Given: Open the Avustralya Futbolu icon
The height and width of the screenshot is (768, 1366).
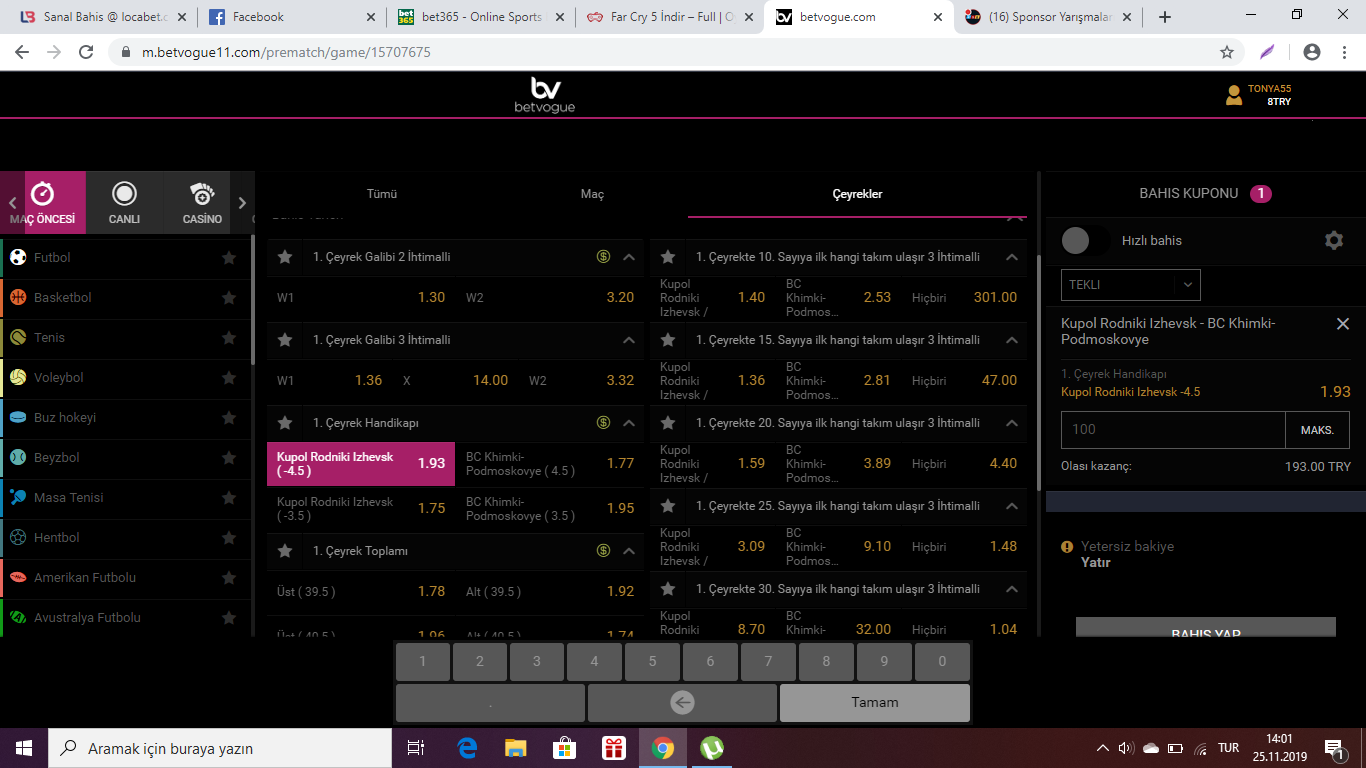Looking at the screenshot, I should [x=18, y=618].
